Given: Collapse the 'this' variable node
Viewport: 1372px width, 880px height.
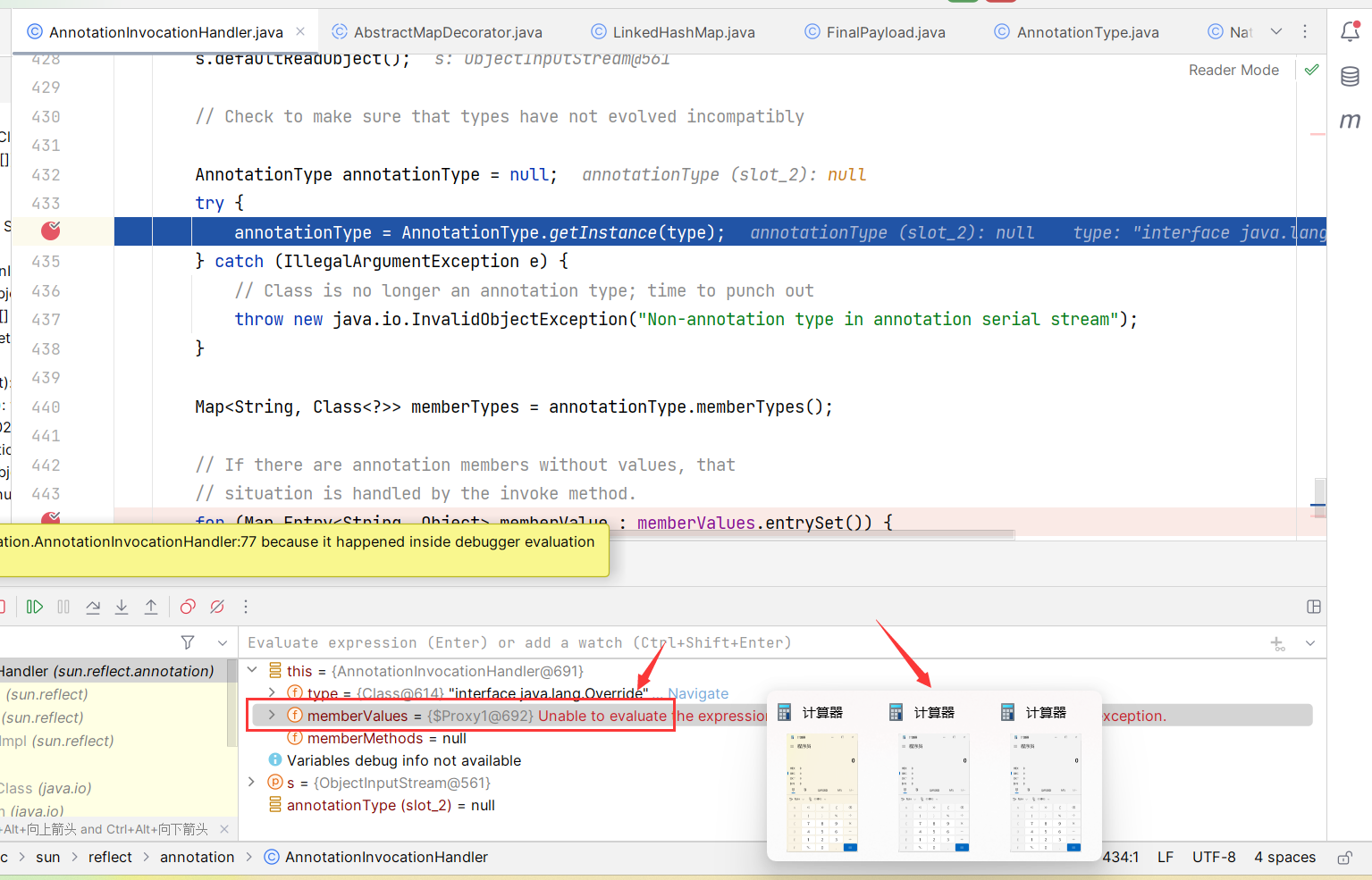Looking at the screenshot, I should (x=252, y=670).
